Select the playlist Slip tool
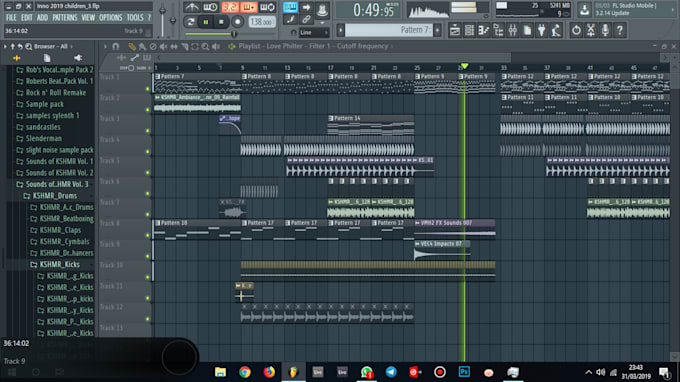 pyautogui.click(x=174, y=46)
